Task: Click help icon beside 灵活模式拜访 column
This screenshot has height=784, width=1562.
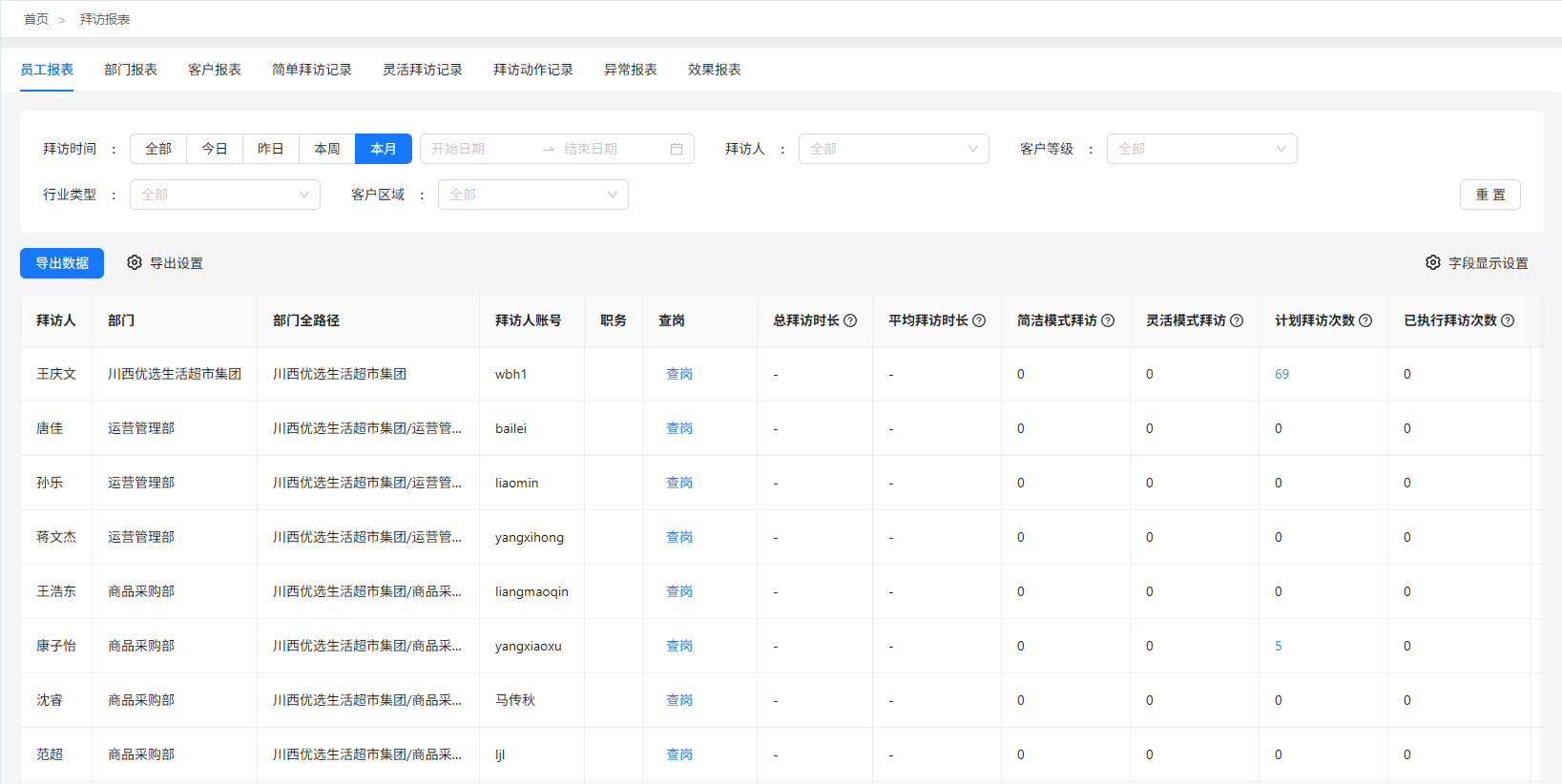Action: tap(1237, 320)
